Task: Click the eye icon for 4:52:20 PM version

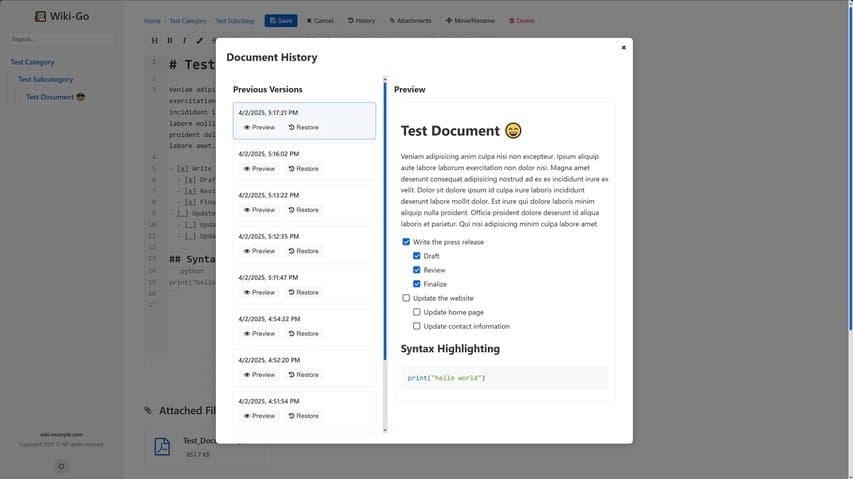Action: click(x=247, y=375)
